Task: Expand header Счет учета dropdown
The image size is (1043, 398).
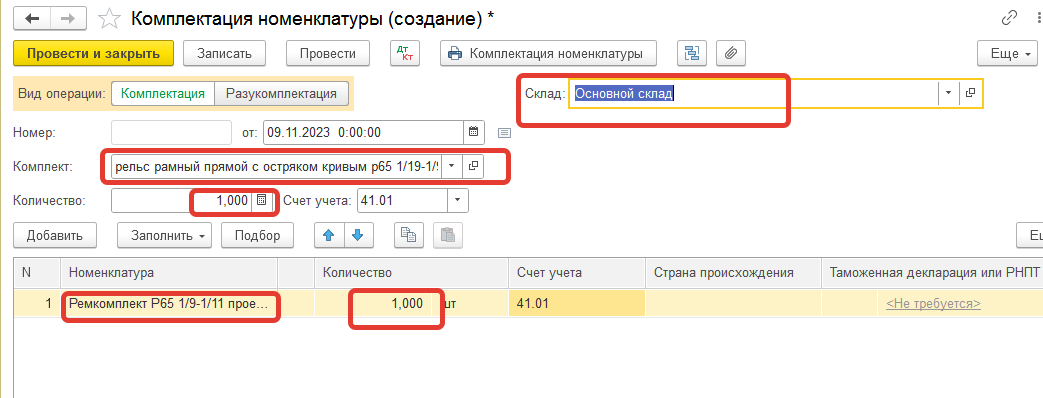Action: coord(458,200)
